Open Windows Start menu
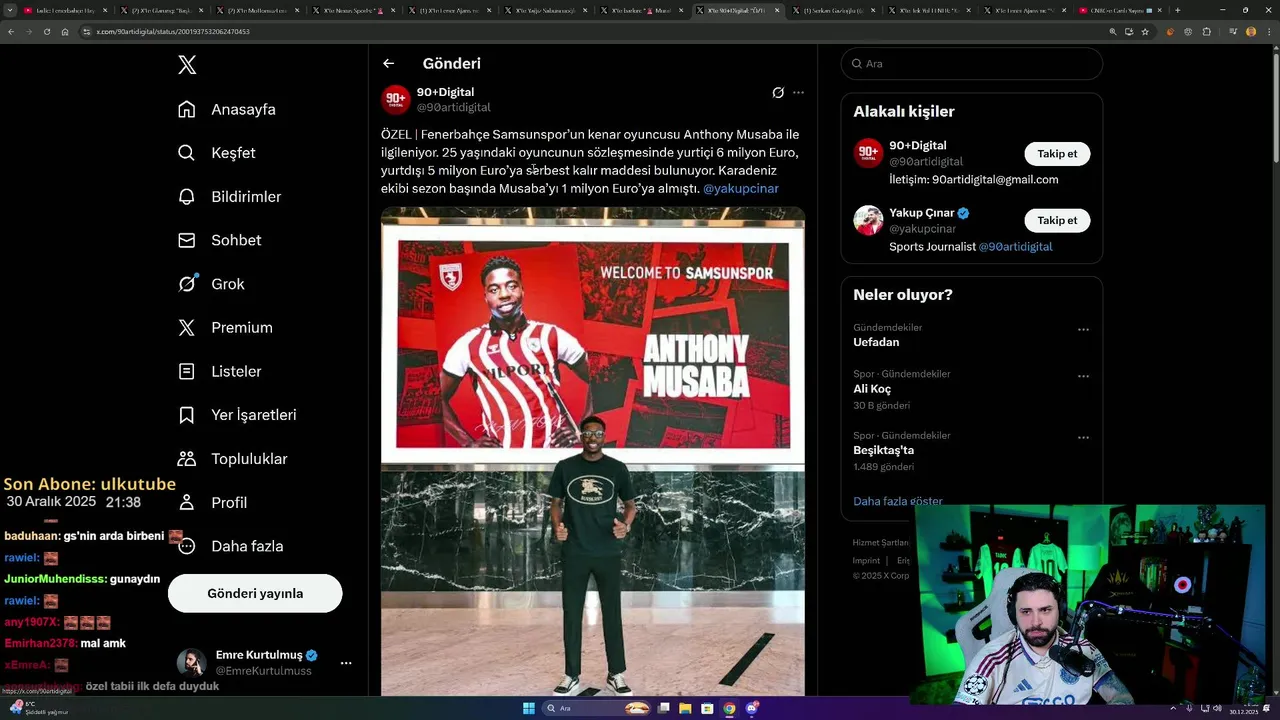This screenshot has height=720, width=1280. tap(529, 709)
